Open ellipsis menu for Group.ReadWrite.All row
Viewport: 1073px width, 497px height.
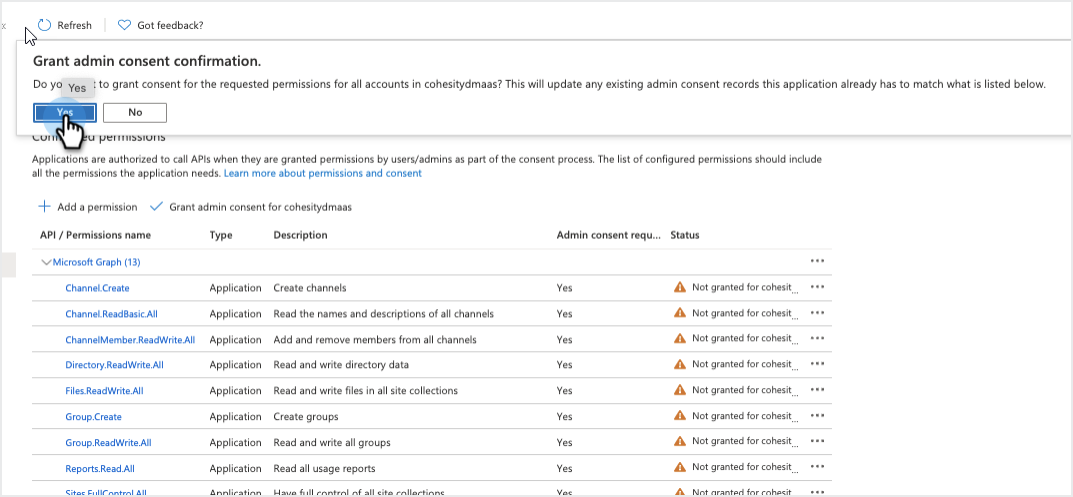pyautogui.click(x=817, y=442)
